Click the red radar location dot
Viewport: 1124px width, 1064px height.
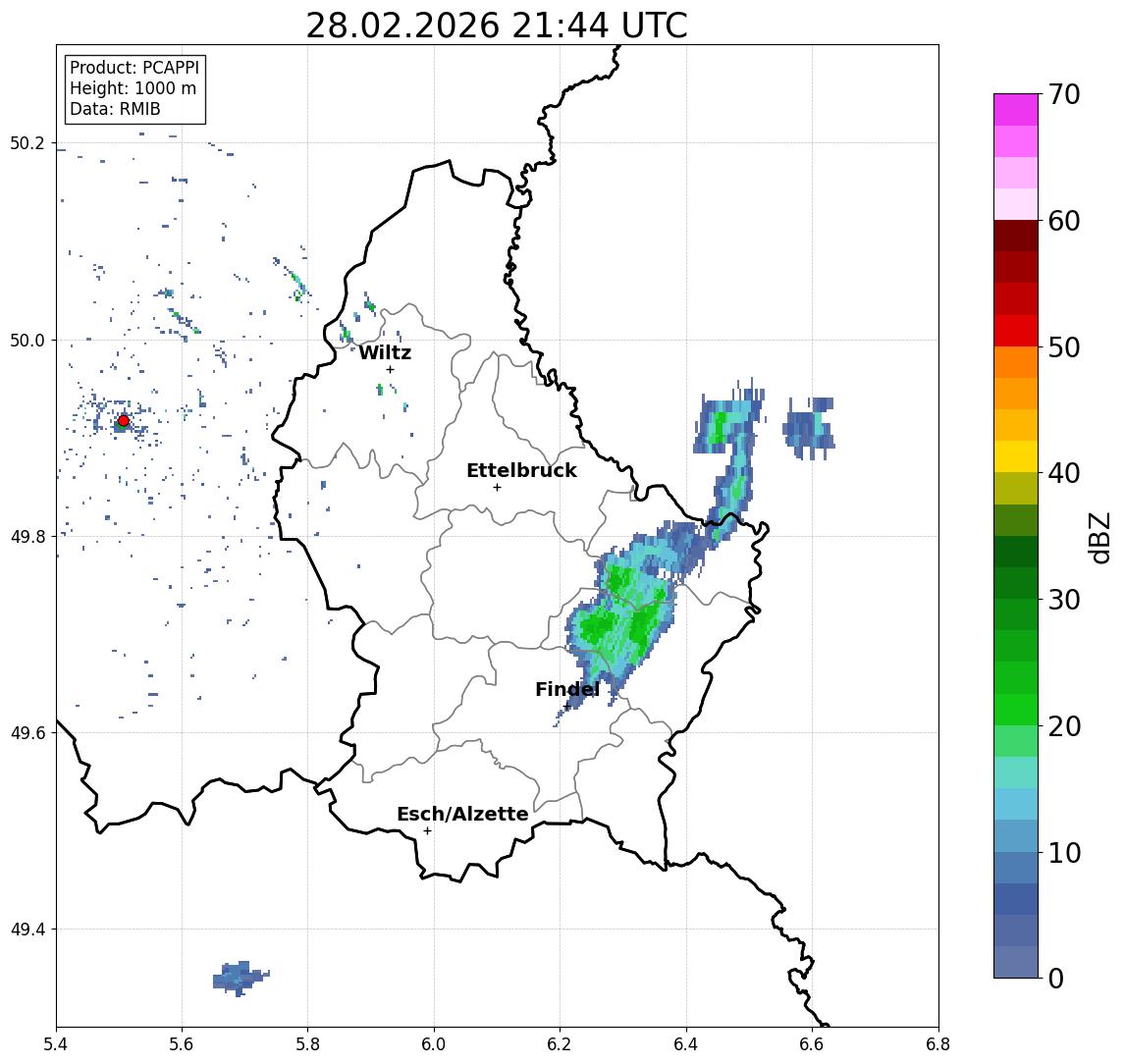point(124,421)
